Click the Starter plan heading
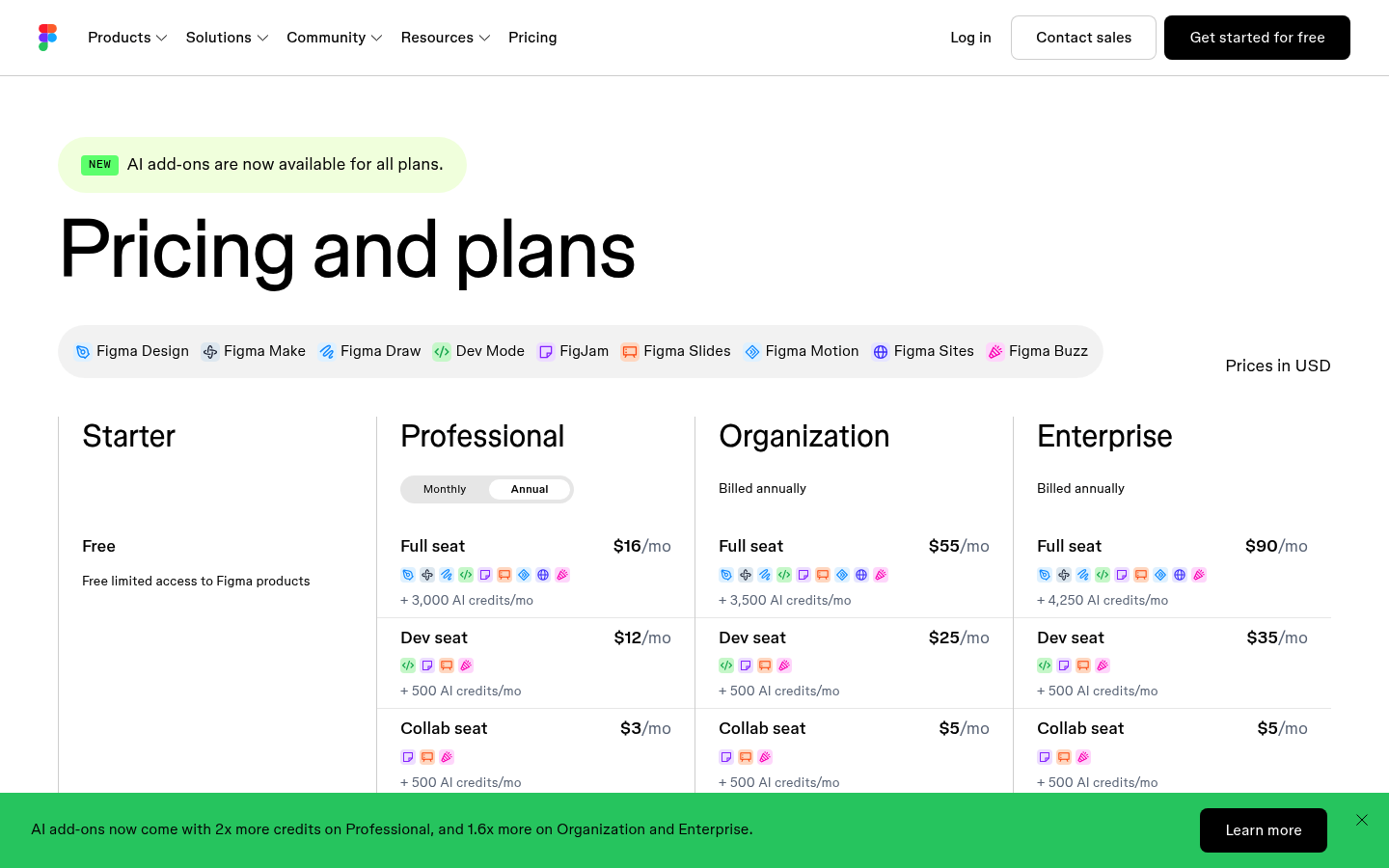Viewport: 1389px width, 868px height. point(129,436)
